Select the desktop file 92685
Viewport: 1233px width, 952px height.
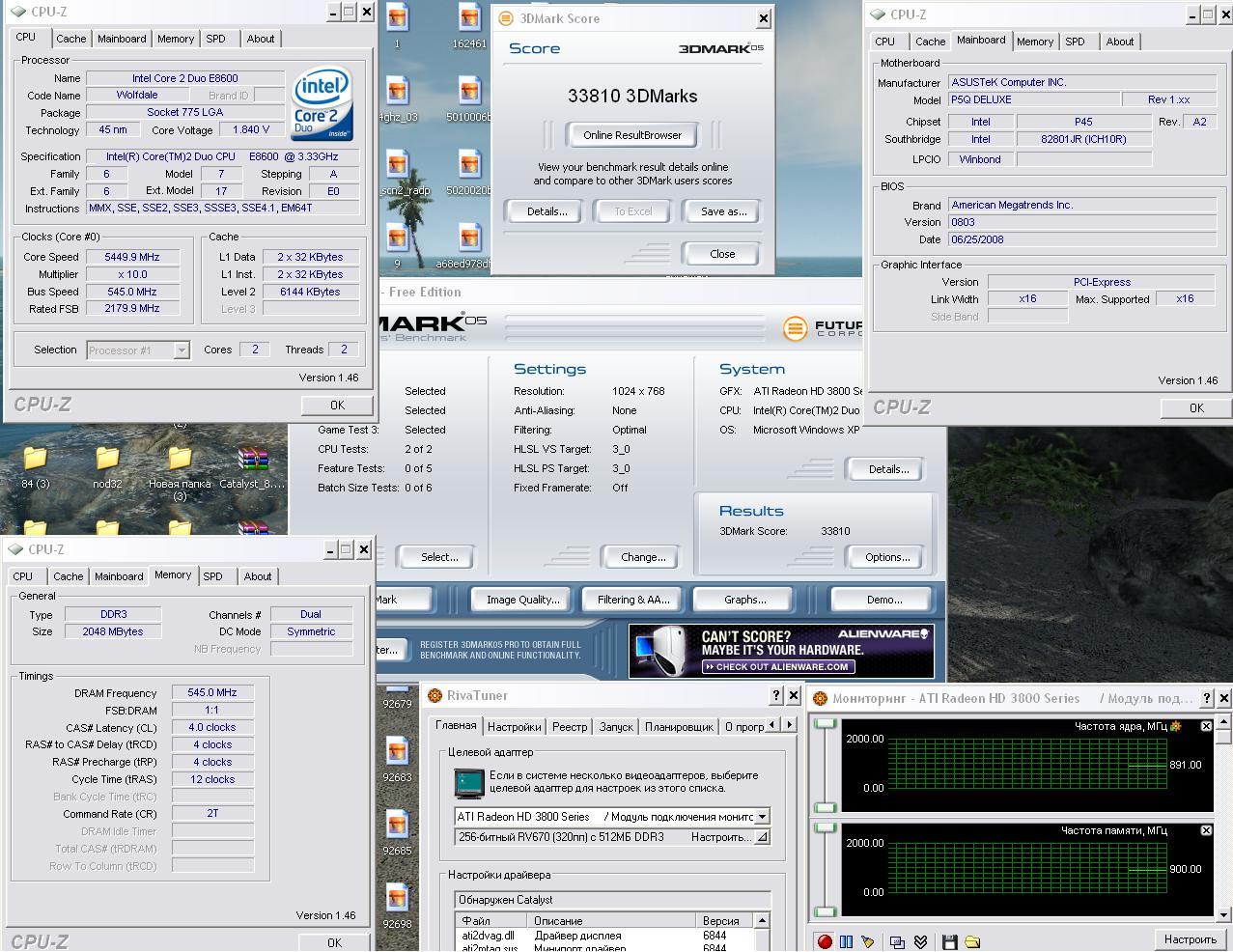[397, 833]
